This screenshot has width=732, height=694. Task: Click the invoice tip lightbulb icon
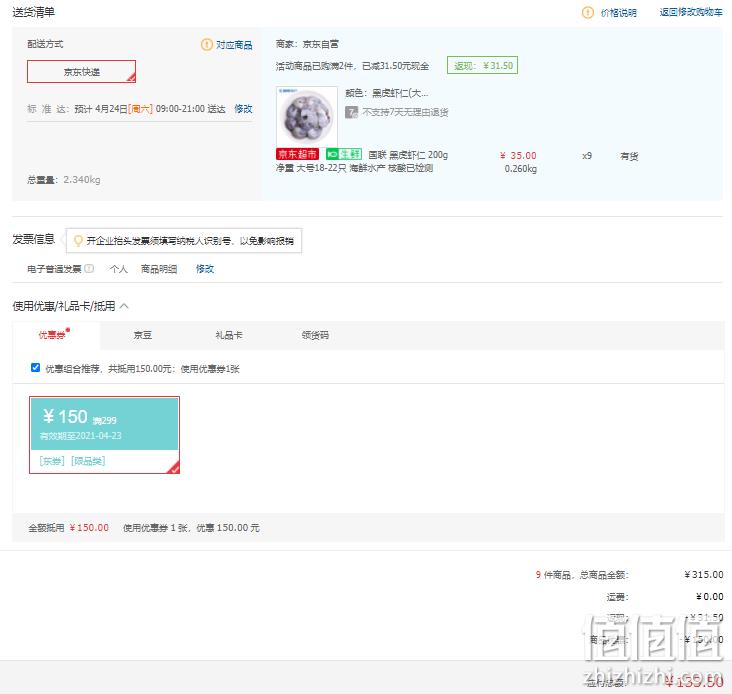tap(78, 240)
